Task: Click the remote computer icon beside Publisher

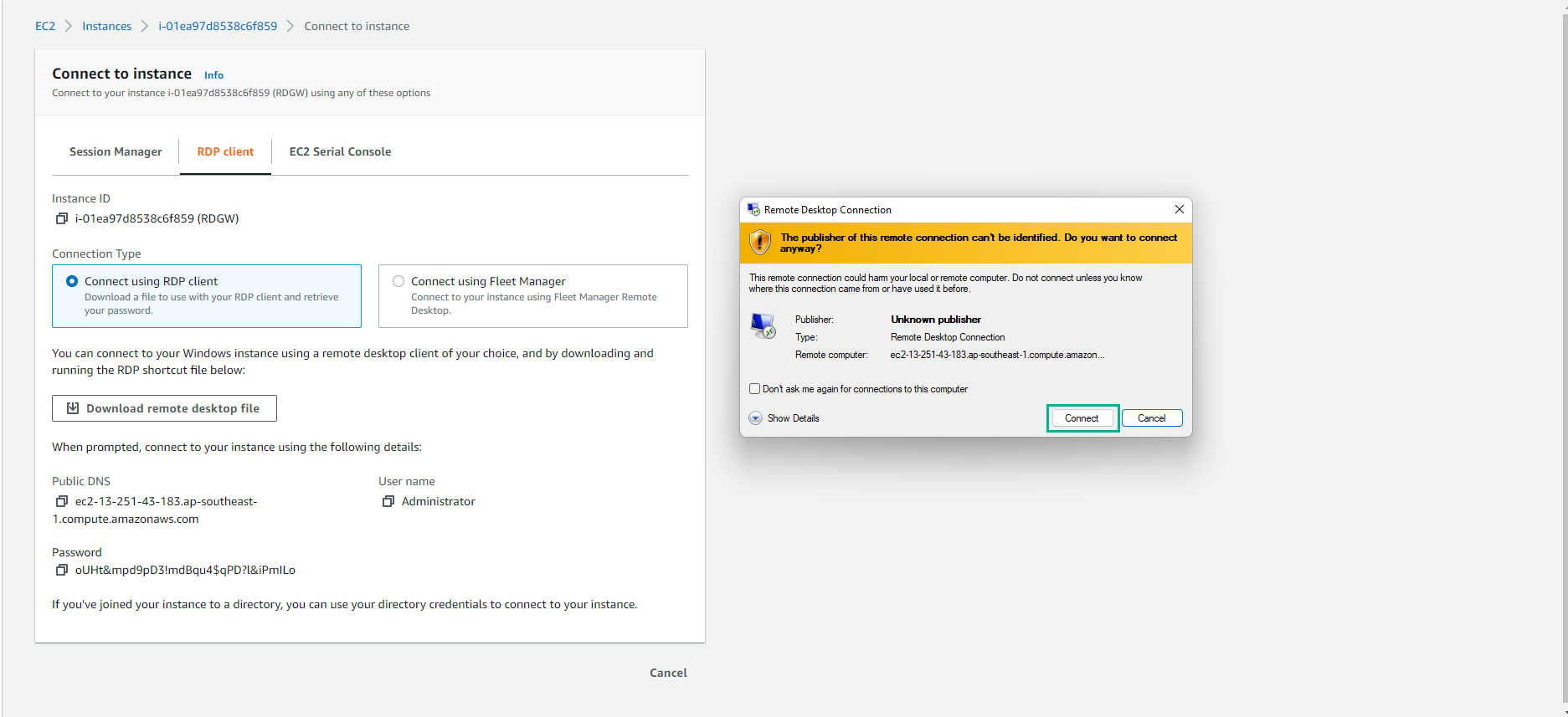Action: [763, 325]
